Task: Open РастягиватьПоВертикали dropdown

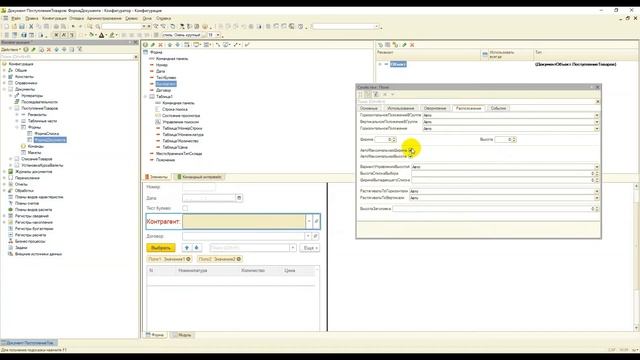Action: click(597, 198)
